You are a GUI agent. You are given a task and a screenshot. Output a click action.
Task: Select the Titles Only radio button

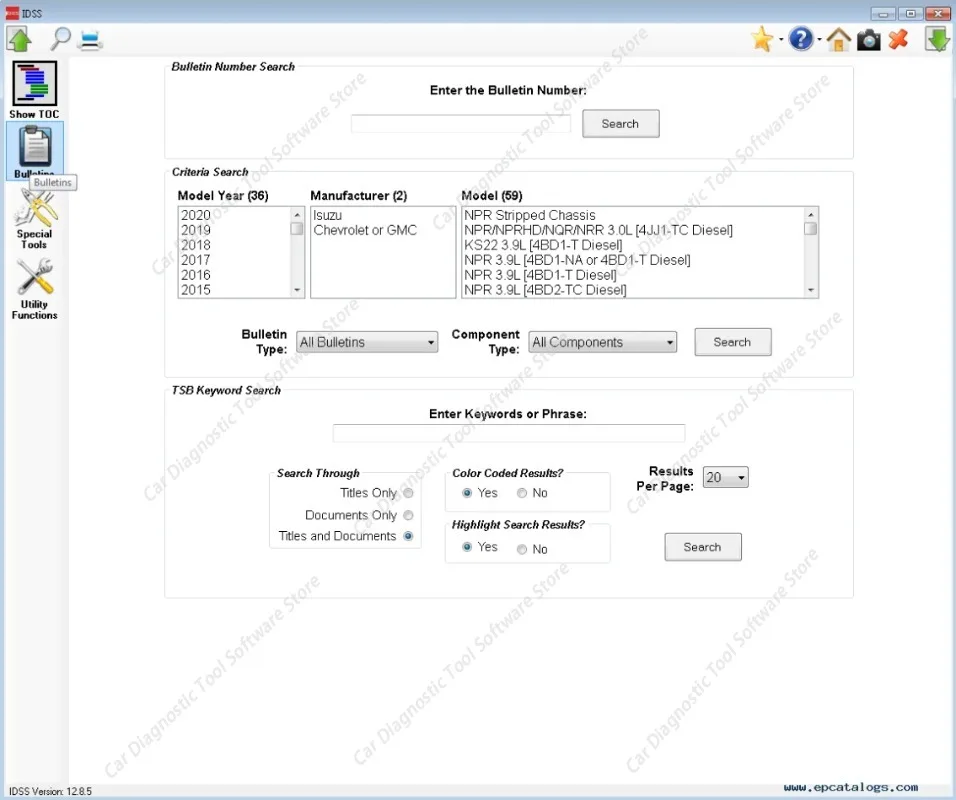coord(408,493)
